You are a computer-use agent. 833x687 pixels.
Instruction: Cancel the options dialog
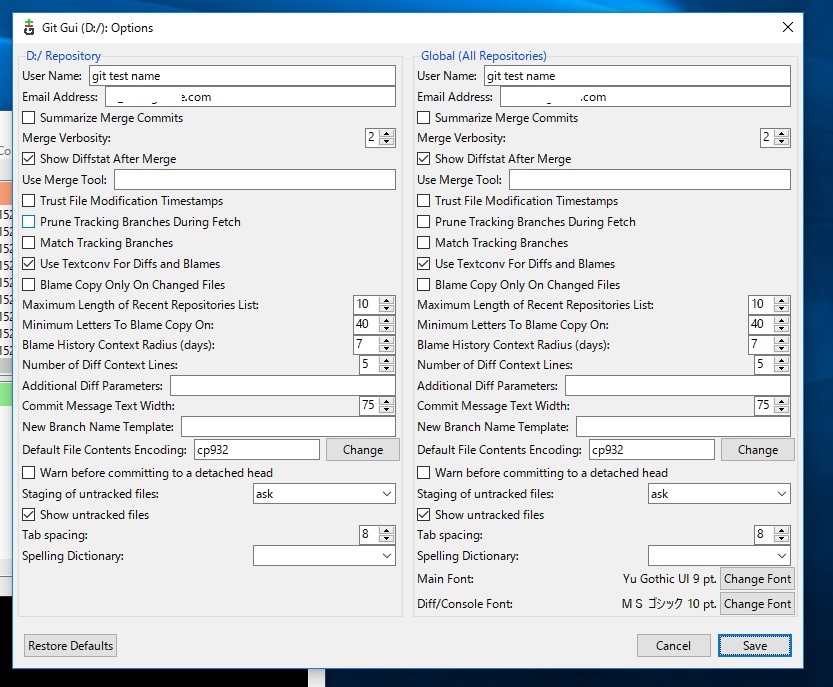tap(673, 646)
